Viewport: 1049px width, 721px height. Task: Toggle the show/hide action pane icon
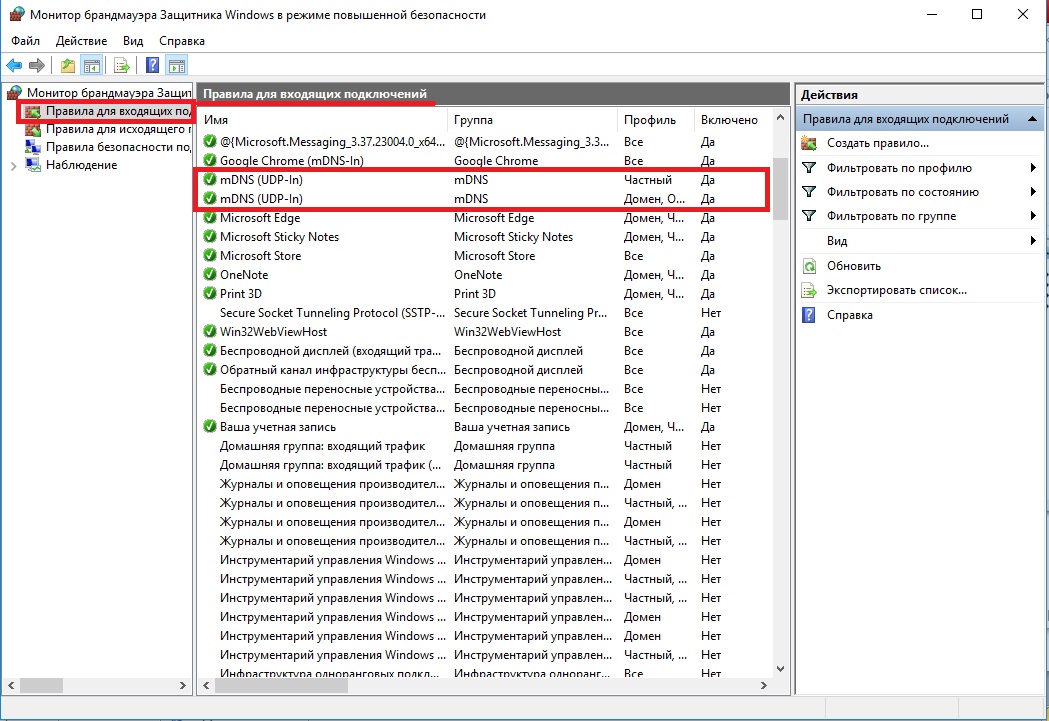pyautogui.click(x=177, y=66)
